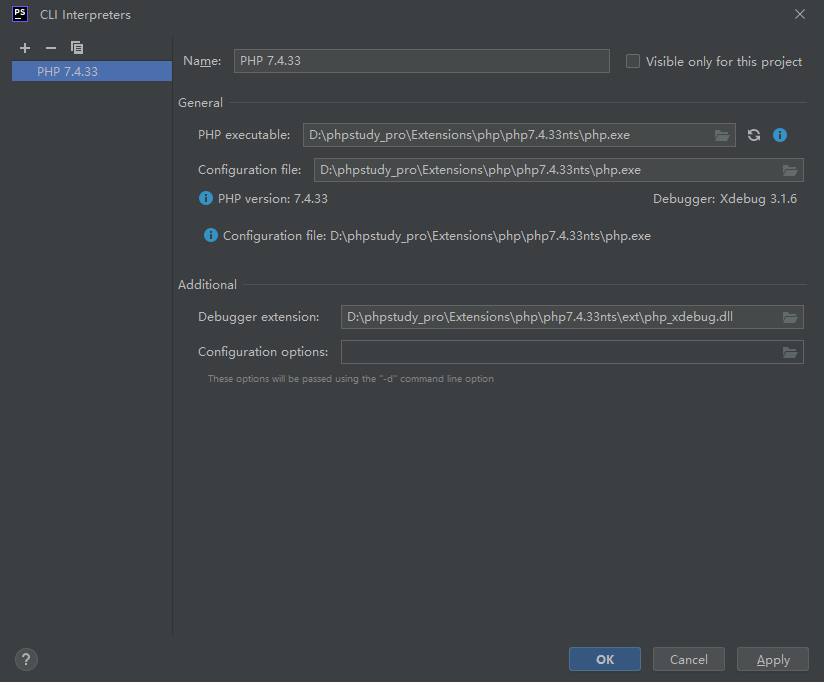Image resolution: width=824 pixels, height=682 pixels.
Task: Open help with question mark button
Action: point(27,659)
